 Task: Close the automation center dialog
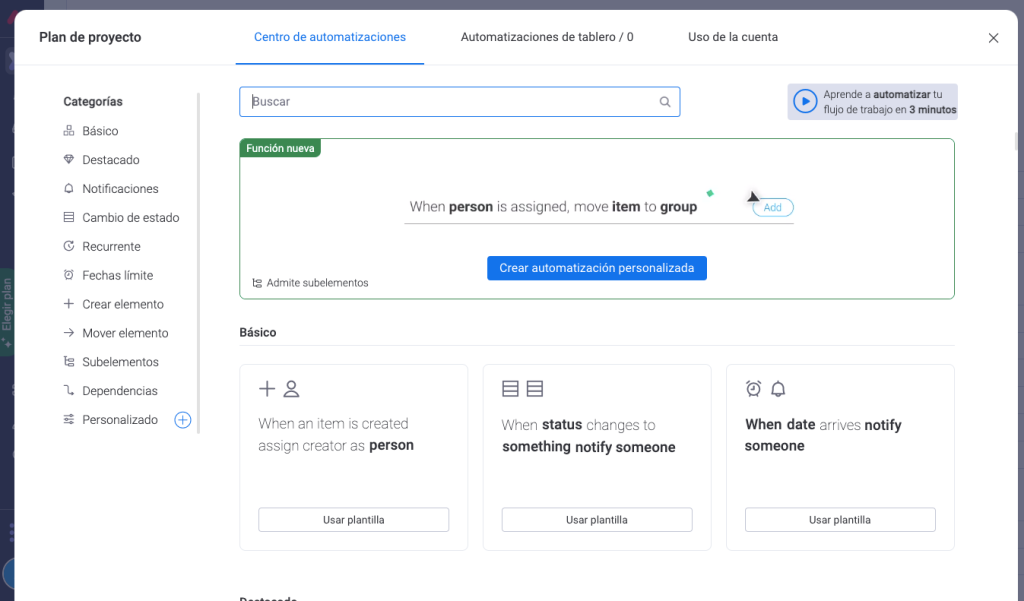coord(993,38)
